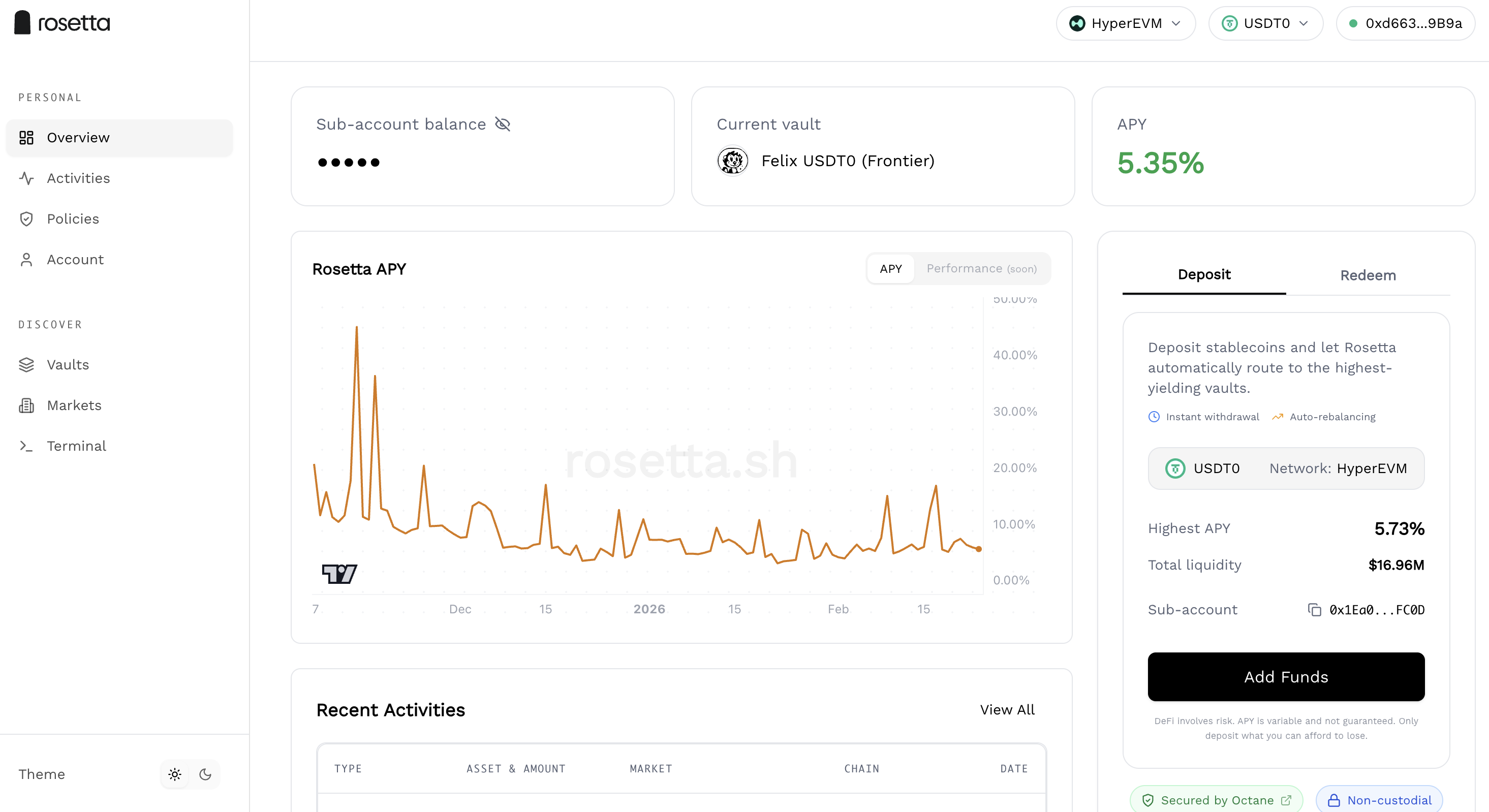
Task: Switch to dark theme moon icon
Action: click(205, 774)
